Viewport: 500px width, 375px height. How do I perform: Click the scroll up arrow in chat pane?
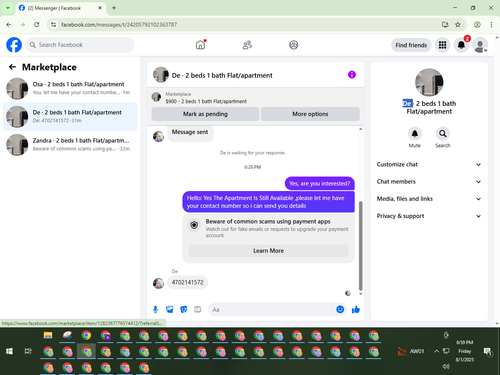click(x=360, y=129)
